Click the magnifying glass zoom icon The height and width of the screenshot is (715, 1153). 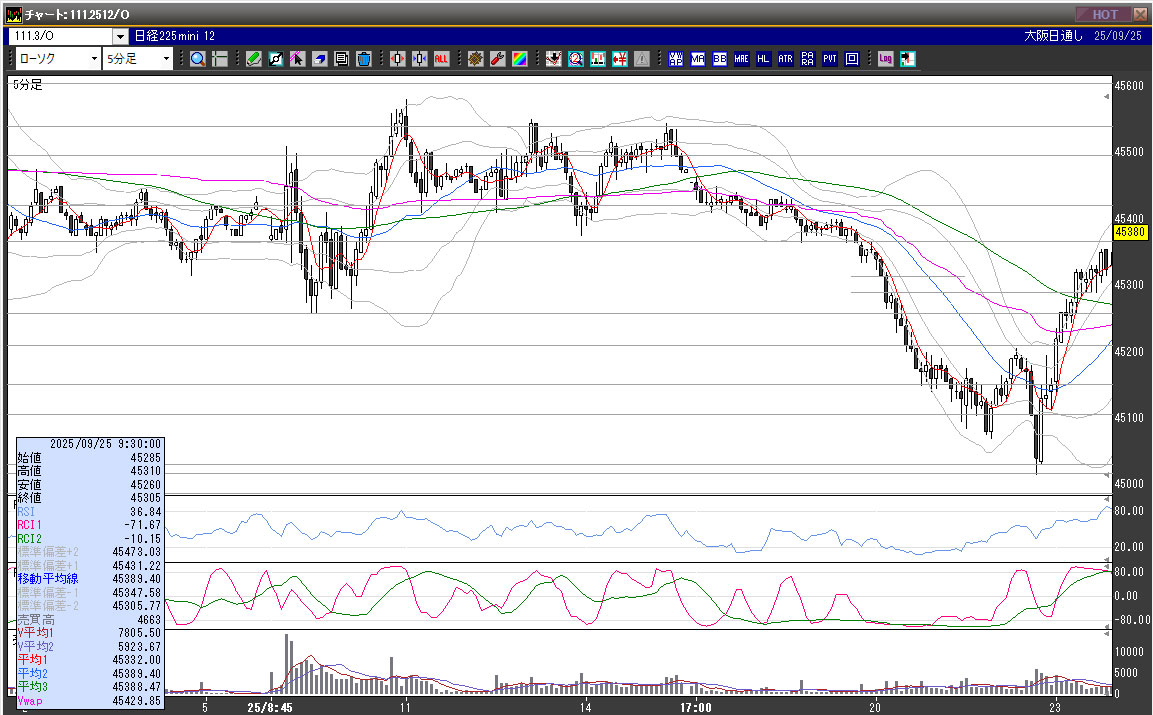point(198,59)
